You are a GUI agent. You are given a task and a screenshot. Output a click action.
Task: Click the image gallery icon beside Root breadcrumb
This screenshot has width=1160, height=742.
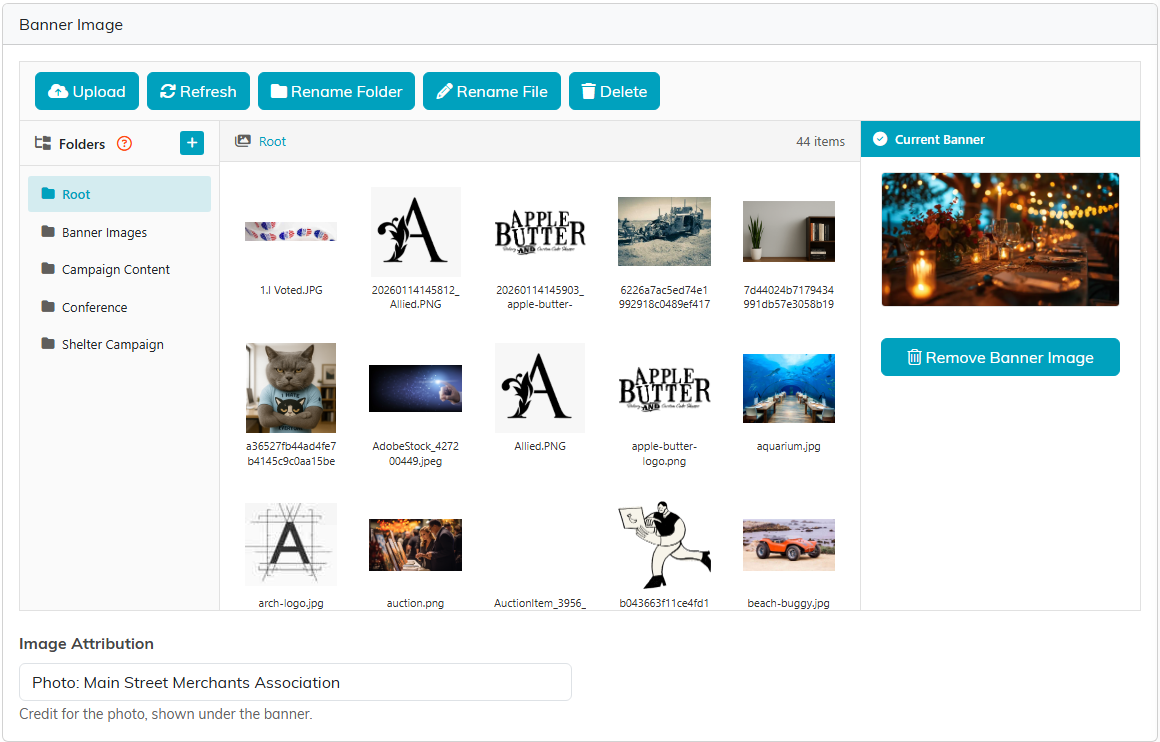pyautogui.click(x=243, y=141)
